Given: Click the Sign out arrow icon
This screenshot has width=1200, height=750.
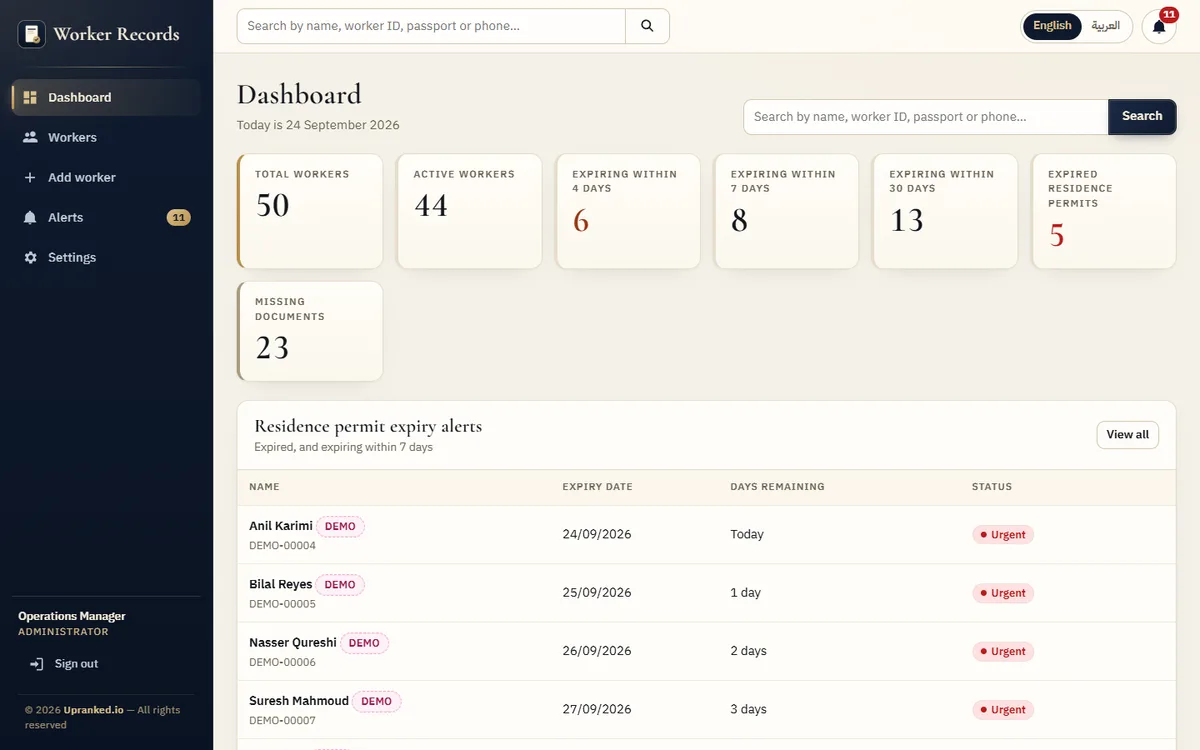Looking at the screenshot, I should point(37,664).
